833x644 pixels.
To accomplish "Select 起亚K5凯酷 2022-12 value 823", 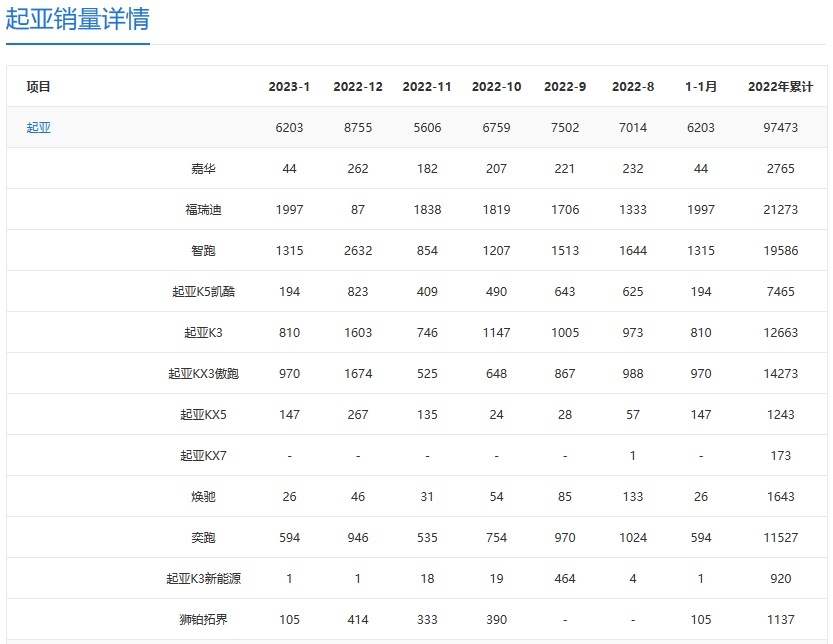I will tap(358, 291).
